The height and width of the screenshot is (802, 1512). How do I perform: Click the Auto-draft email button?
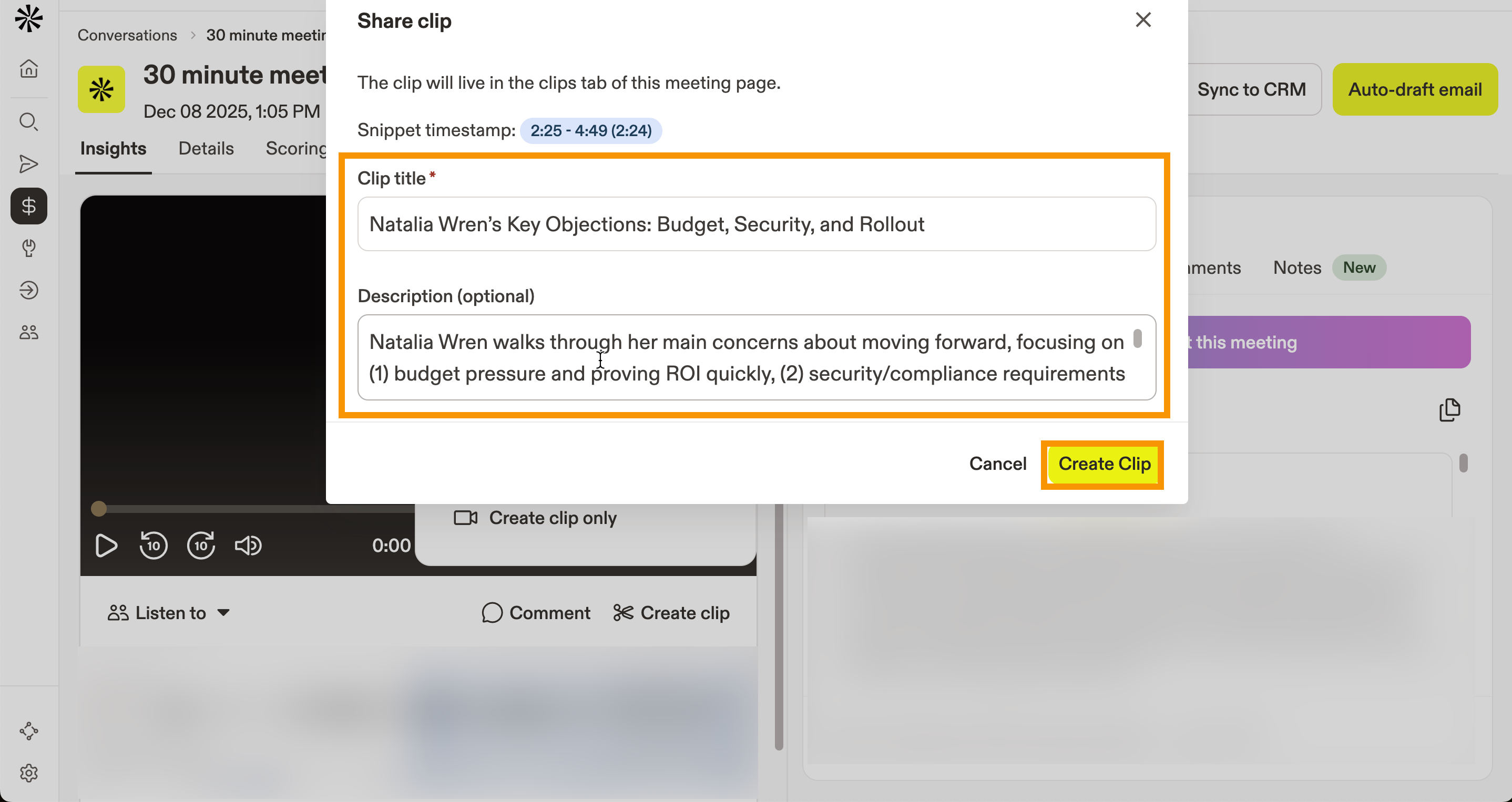click(x=1415, y=89)
